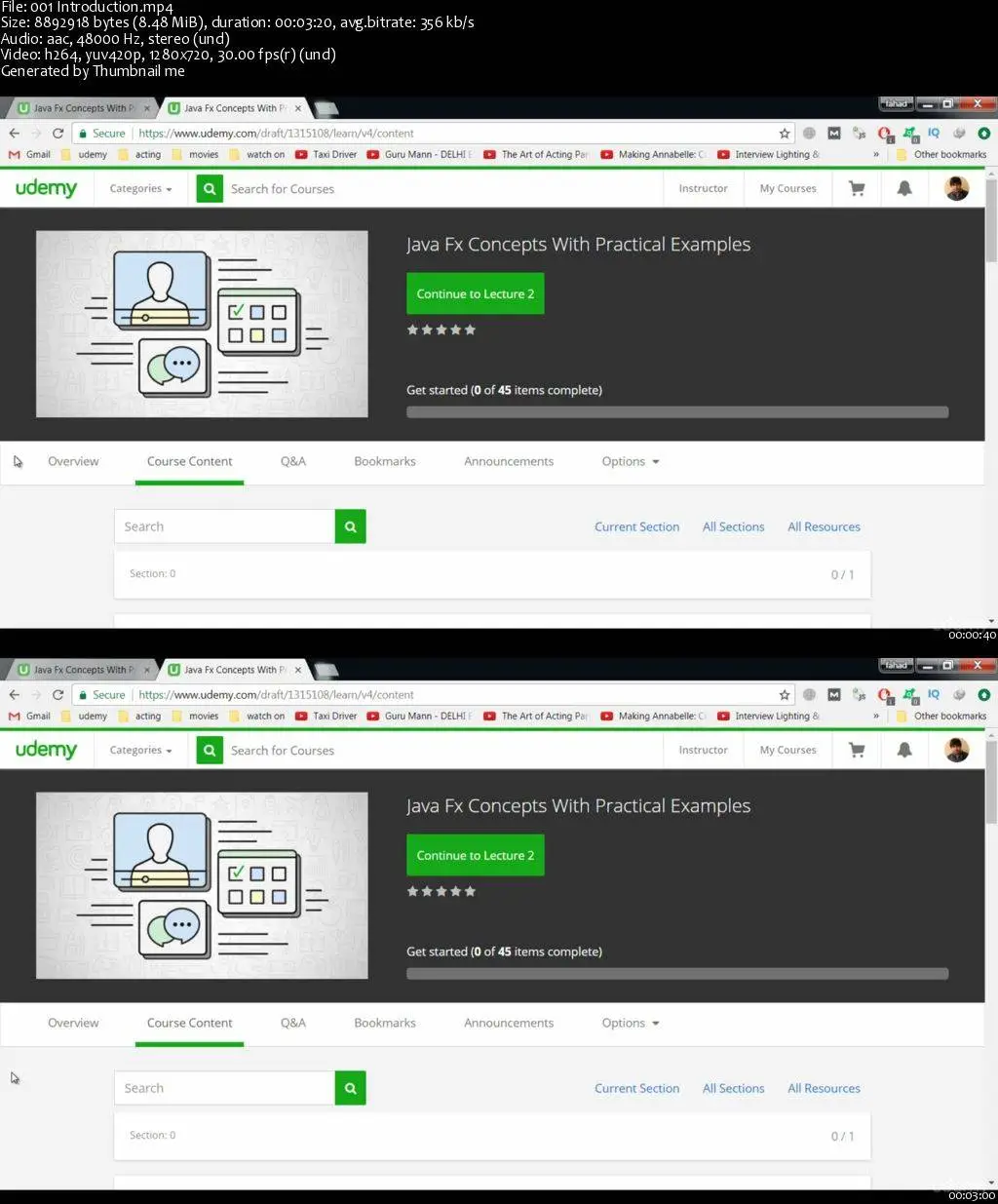The height and width of the screenshot is (1204, 998).
Task: Click reload icon in lower frame's browser
Action: click(58, 695)
